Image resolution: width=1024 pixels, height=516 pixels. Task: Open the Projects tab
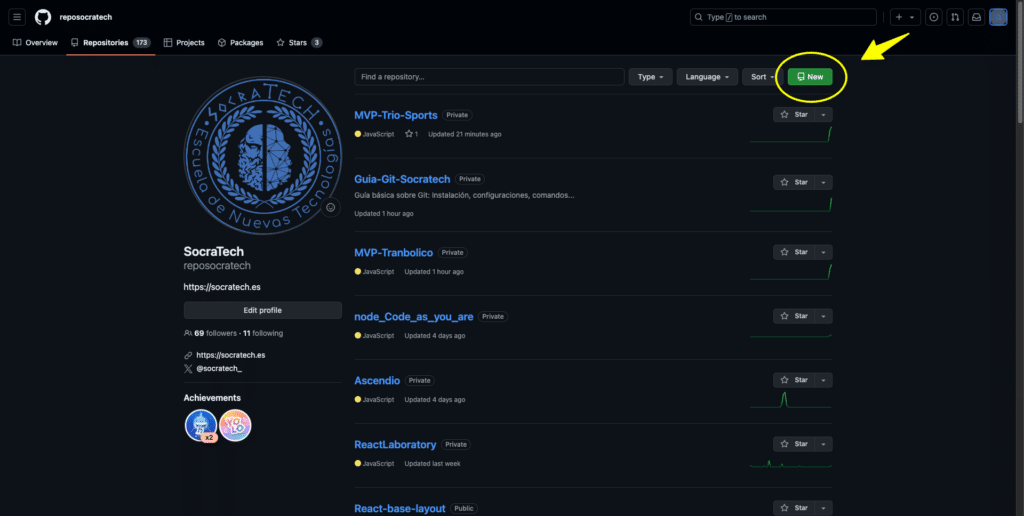tap(184, 42)
